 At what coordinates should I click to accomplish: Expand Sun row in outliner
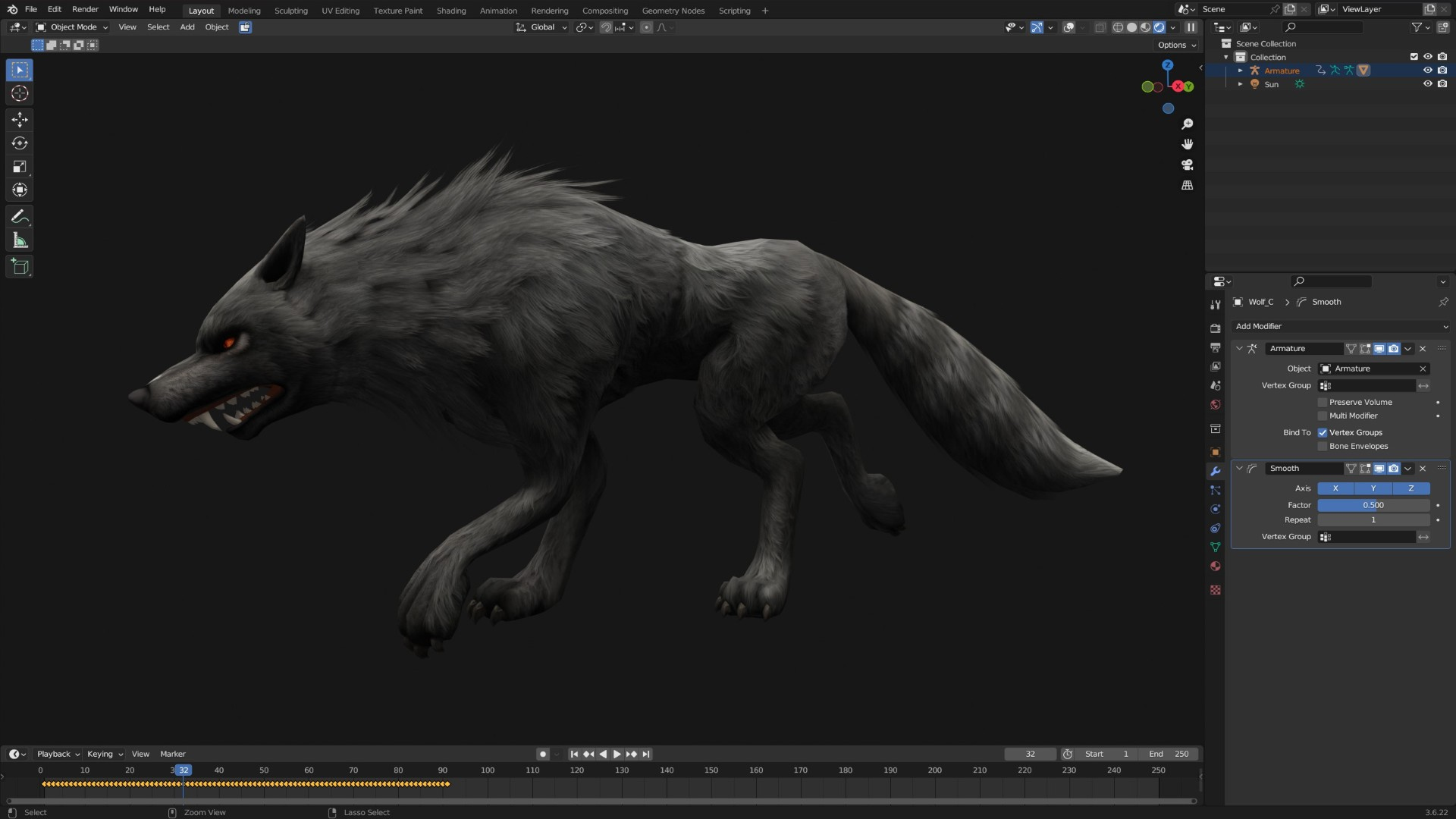pos(1241,84)
